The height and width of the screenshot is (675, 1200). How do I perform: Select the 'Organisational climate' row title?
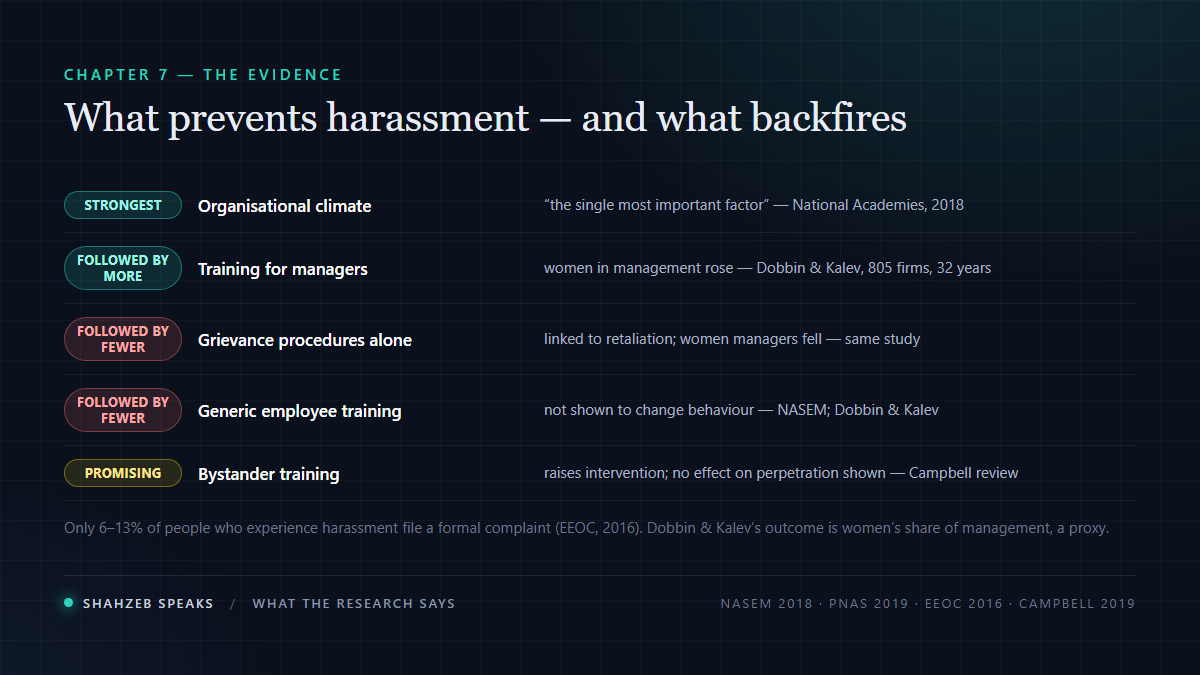pyautogui.click(x=285, y=206)
